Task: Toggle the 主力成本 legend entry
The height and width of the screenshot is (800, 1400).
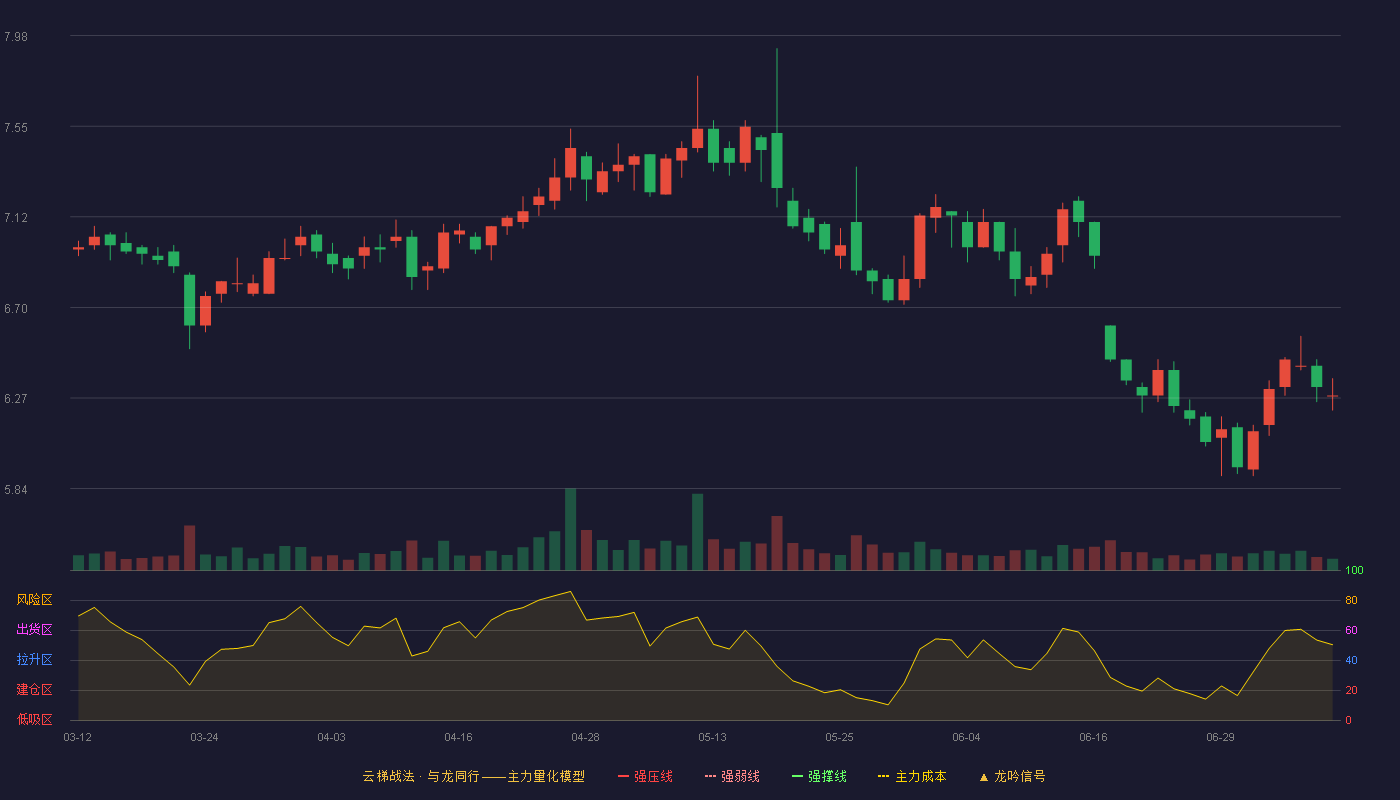Action: 912,776
